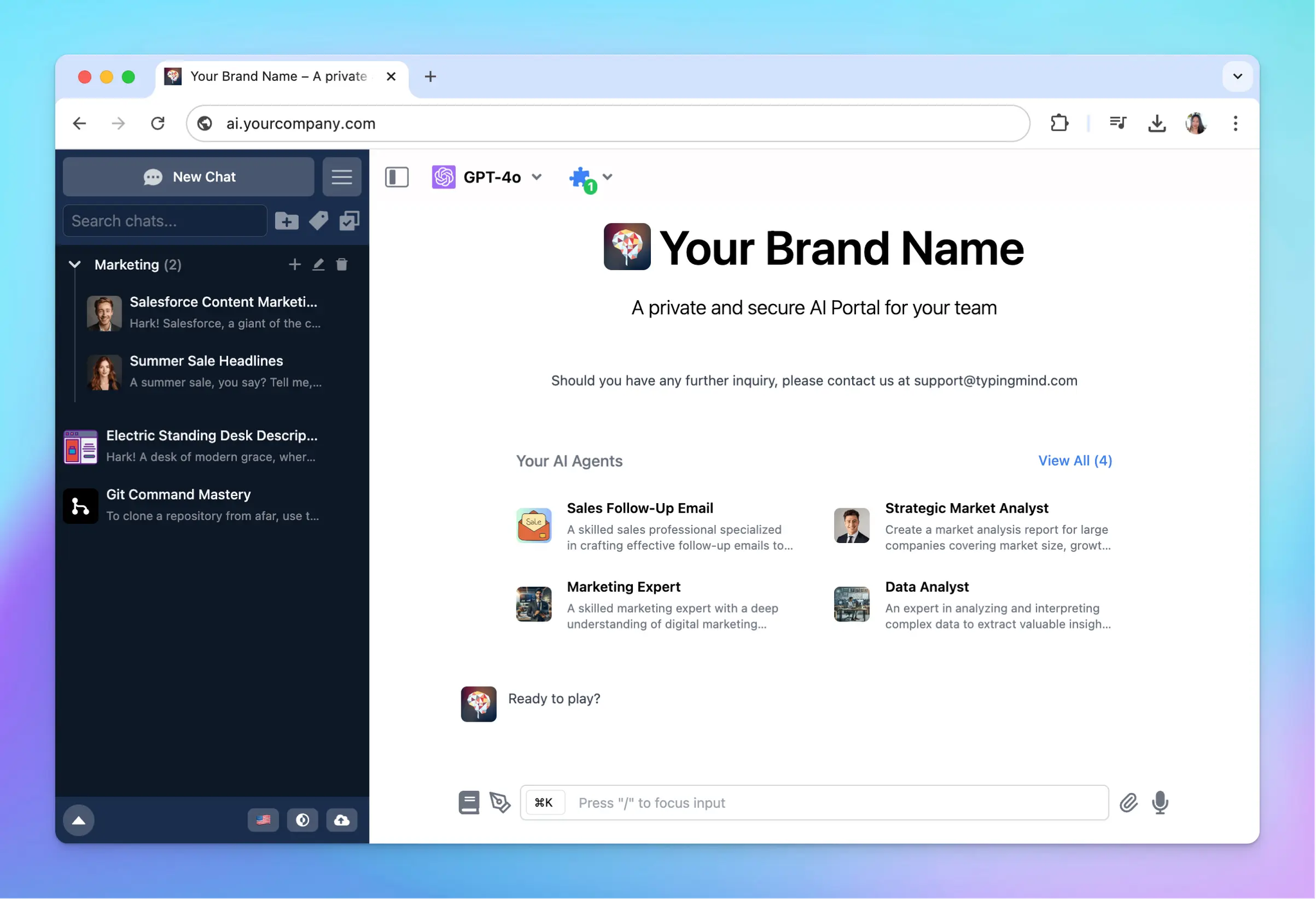Open browser three-dot menu
The height and width of the screenshot is (899, 1316).
tap(1236, 123)
